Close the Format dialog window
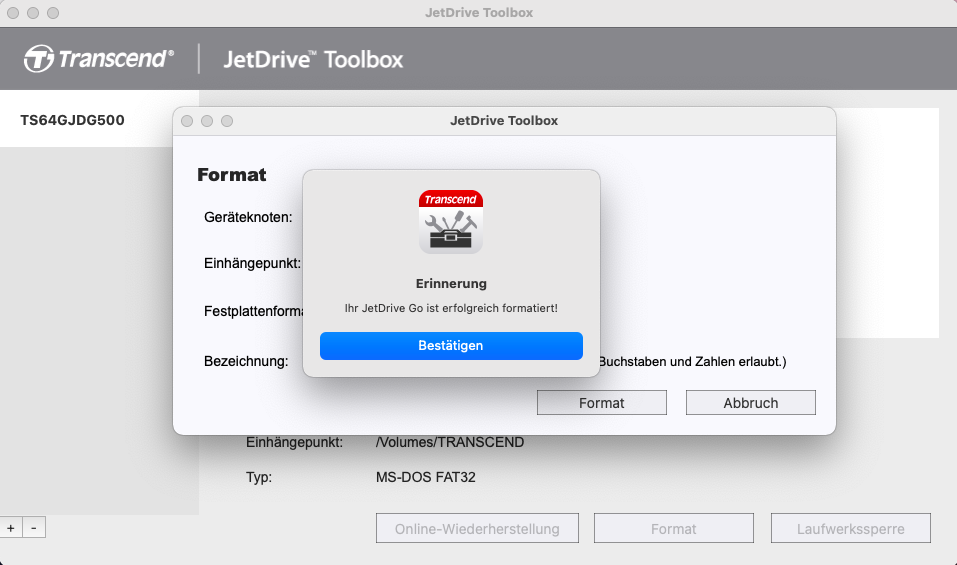 pos(187,121)
